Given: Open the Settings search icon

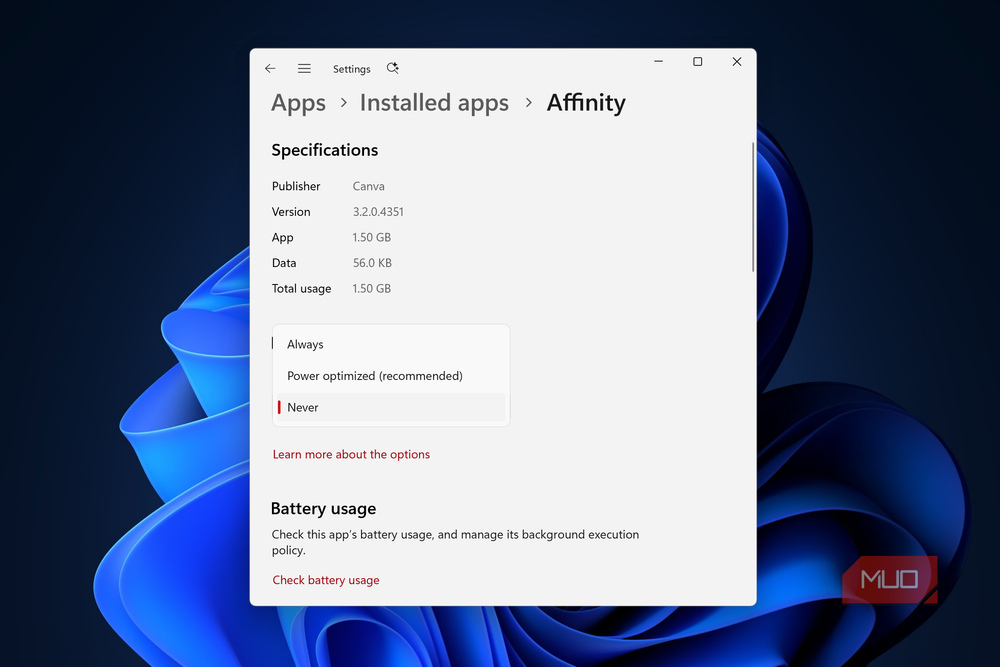Looking at the screenshot, I should point(392,68).
